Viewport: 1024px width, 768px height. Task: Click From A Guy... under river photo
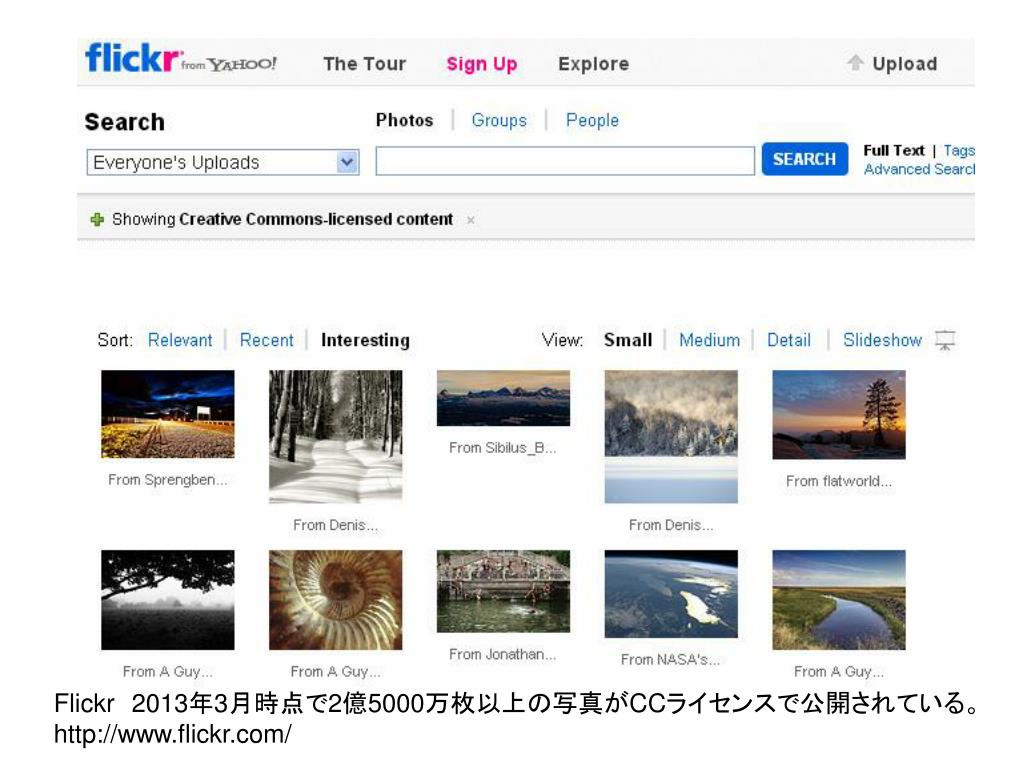click(839, 671)
